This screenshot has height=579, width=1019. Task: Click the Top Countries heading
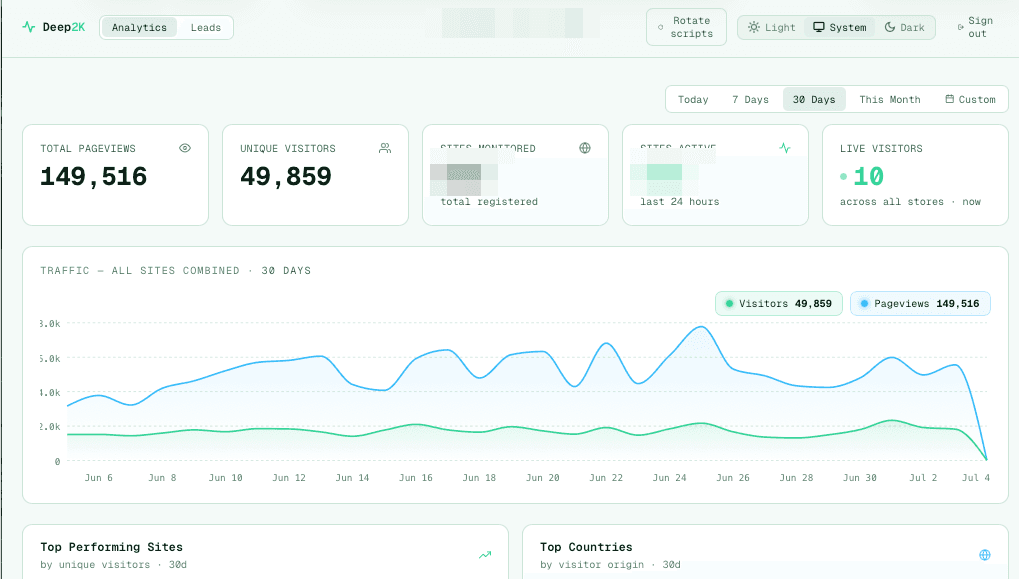(x=586, y=547)
